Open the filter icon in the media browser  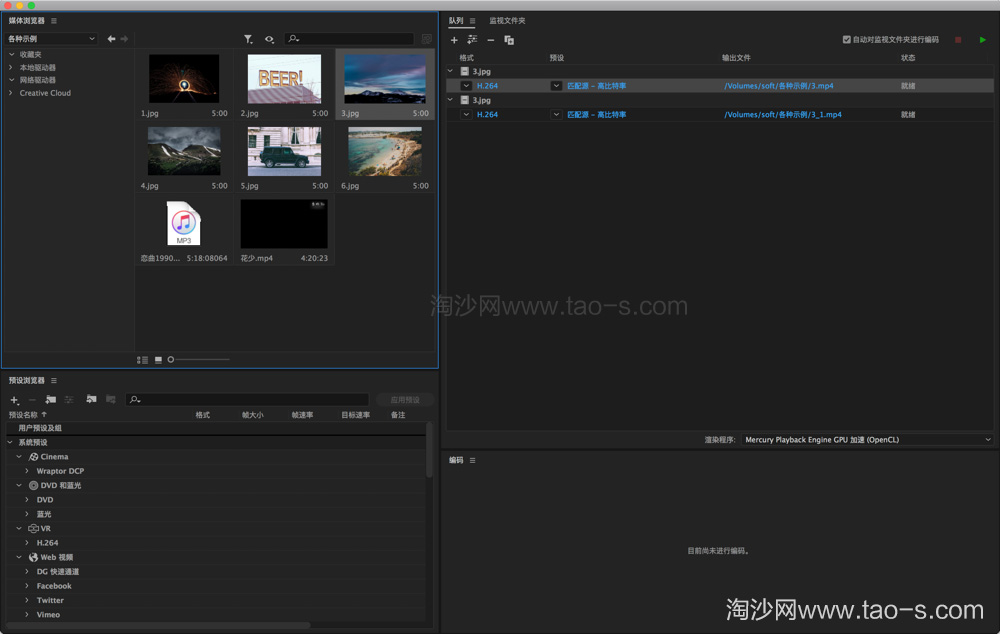click(248, 39)
